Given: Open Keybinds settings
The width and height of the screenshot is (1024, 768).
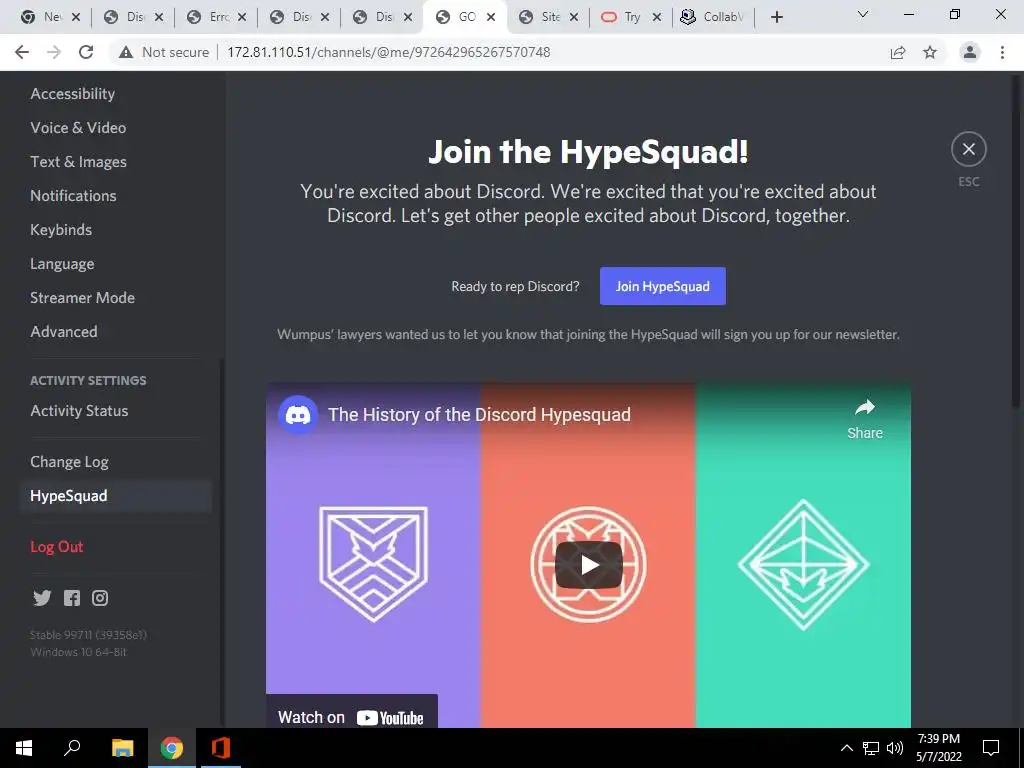Looking at the screenshot, I should point(61,230).
